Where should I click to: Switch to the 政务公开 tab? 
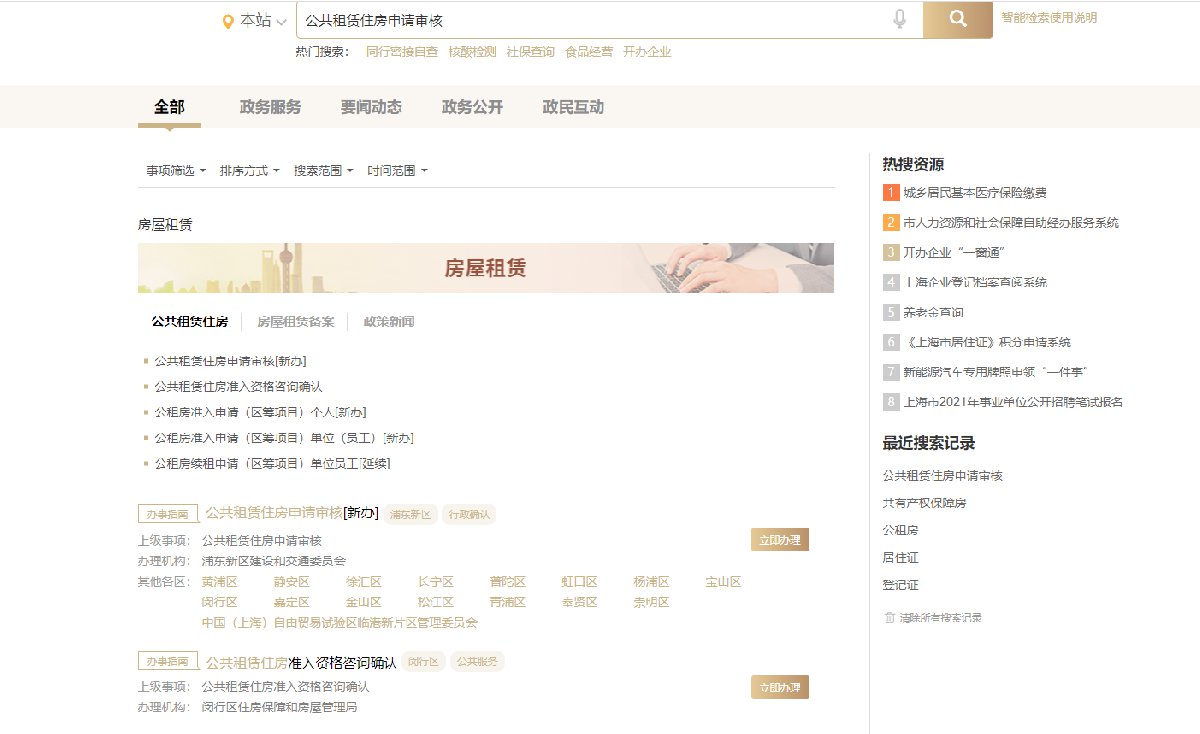pyautogui.click(x=472, y=107)
